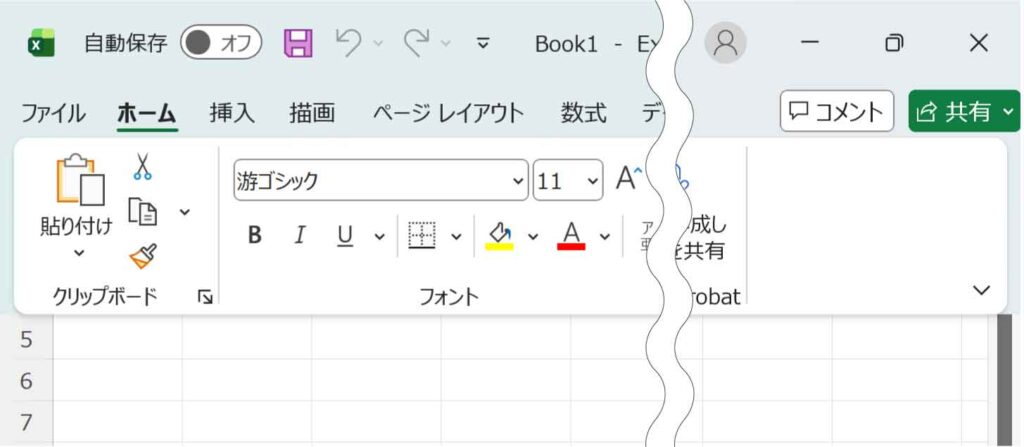
Task: Toggle Italic formatting
Action: 300,235
